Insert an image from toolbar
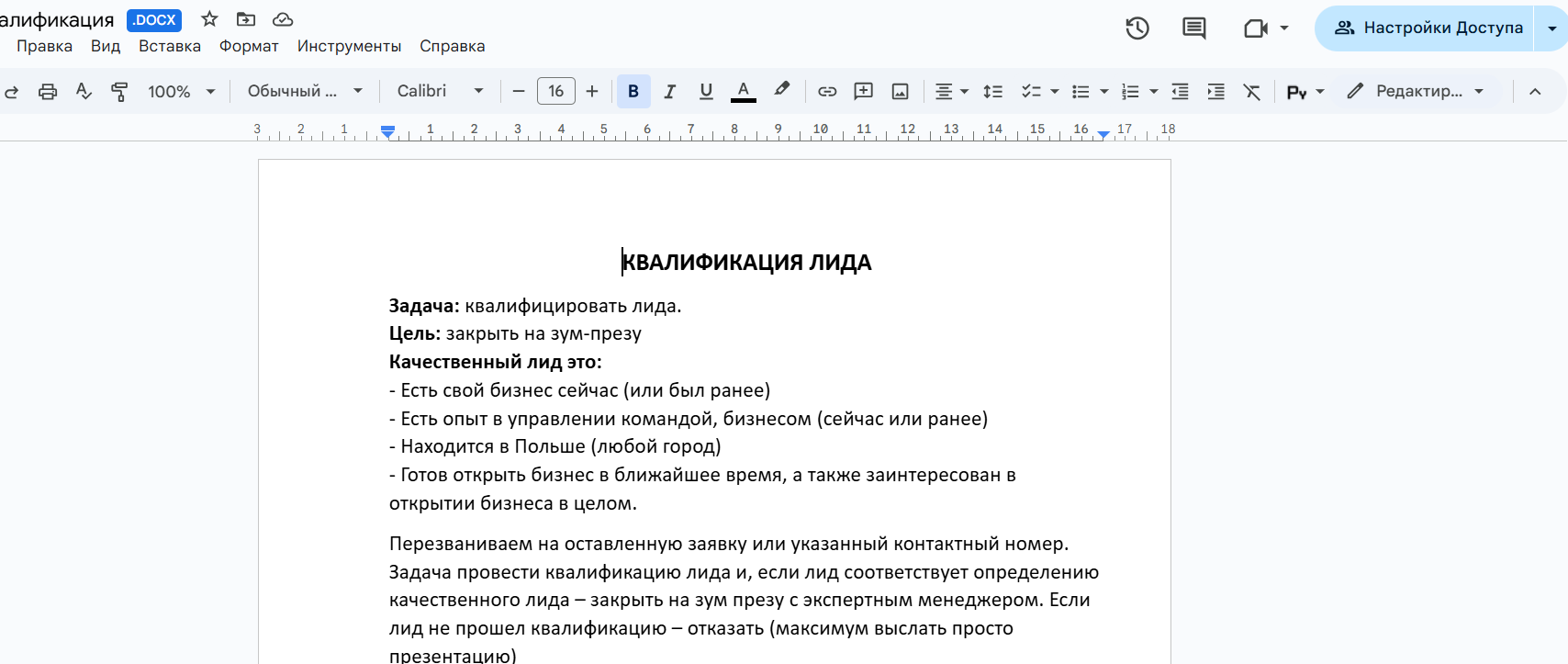1568x664 pixels. [x=901, y=91]
